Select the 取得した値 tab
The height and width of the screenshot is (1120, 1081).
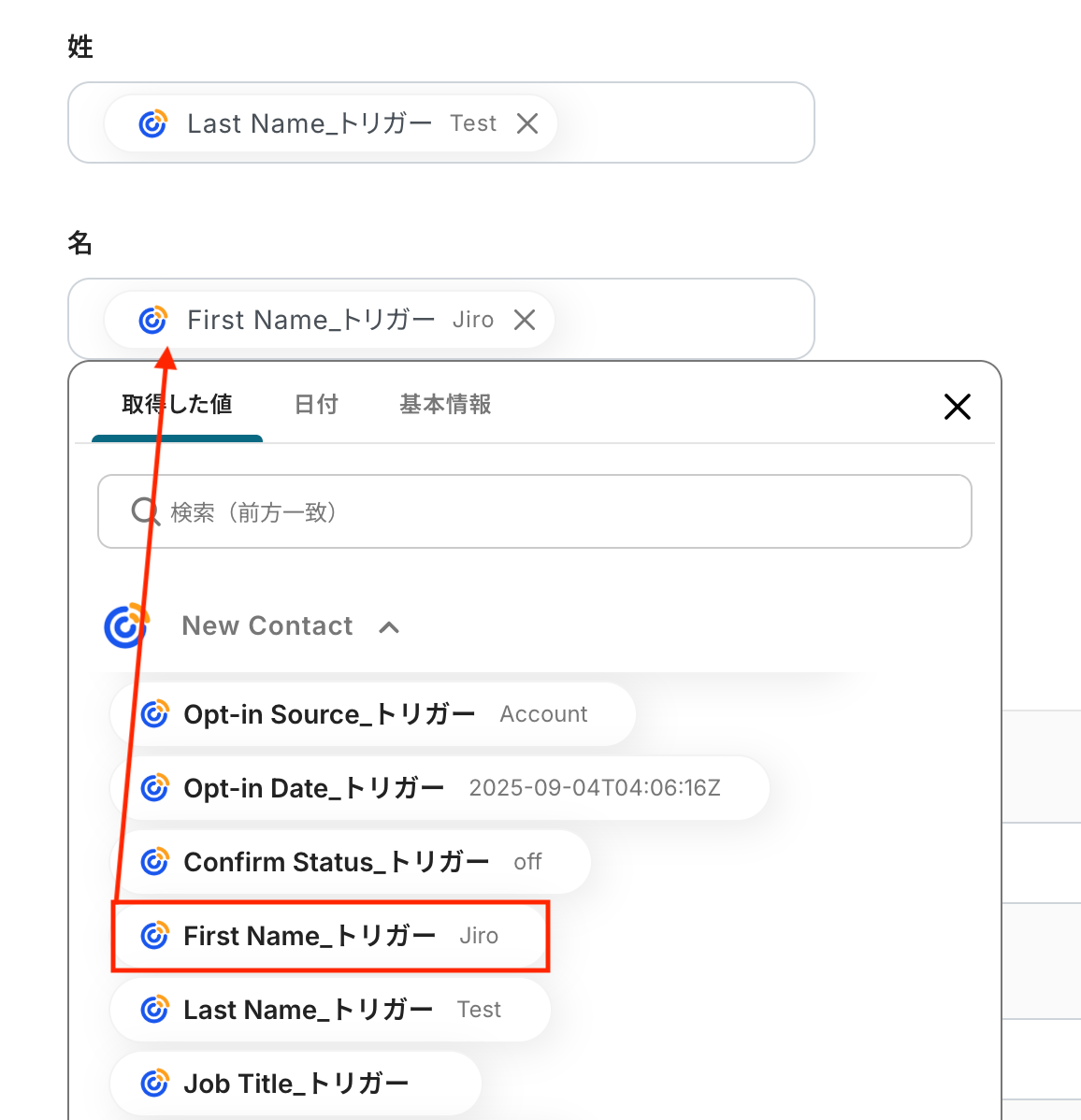click(177, 404)
